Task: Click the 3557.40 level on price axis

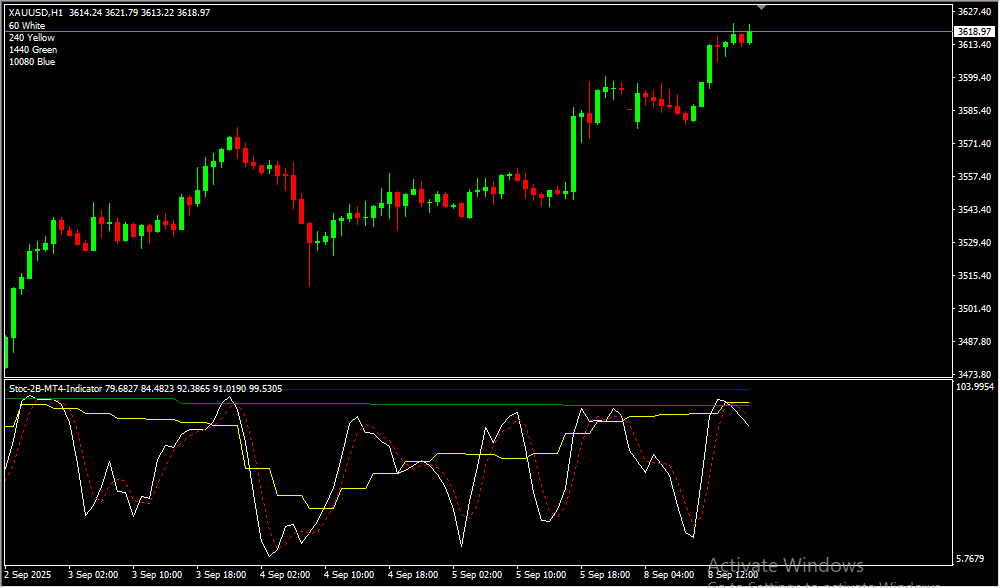Action: [973, 177]
